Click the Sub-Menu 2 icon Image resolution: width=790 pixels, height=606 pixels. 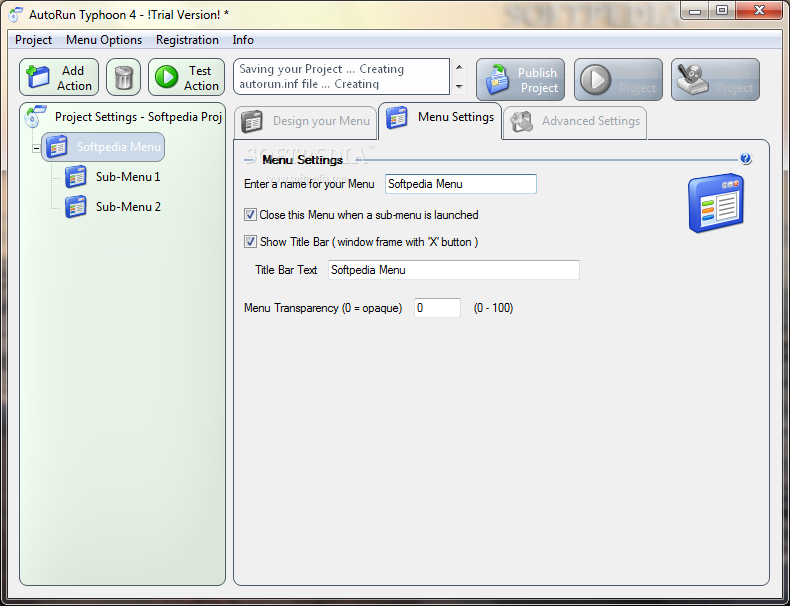[76, 207]
